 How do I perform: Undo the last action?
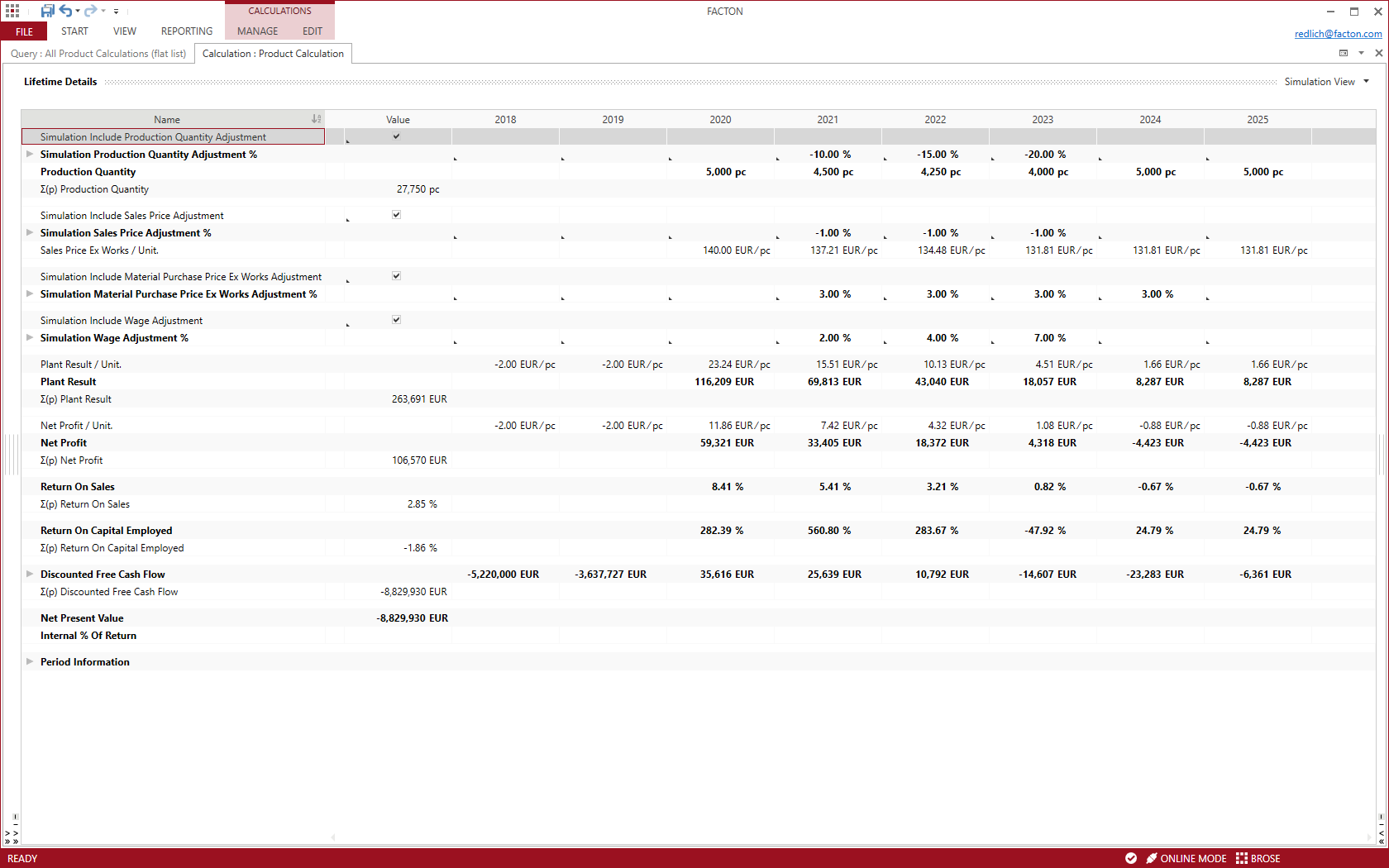(65, 11)
